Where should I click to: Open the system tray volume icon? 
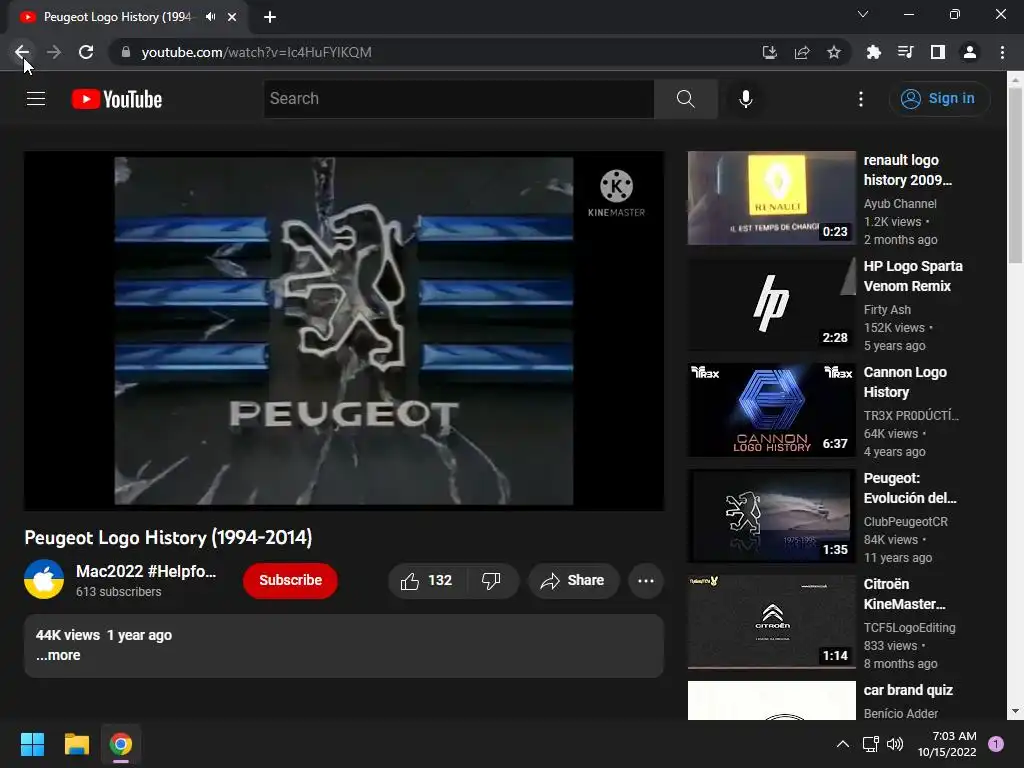pyautogui.click(x=895, y=744)
